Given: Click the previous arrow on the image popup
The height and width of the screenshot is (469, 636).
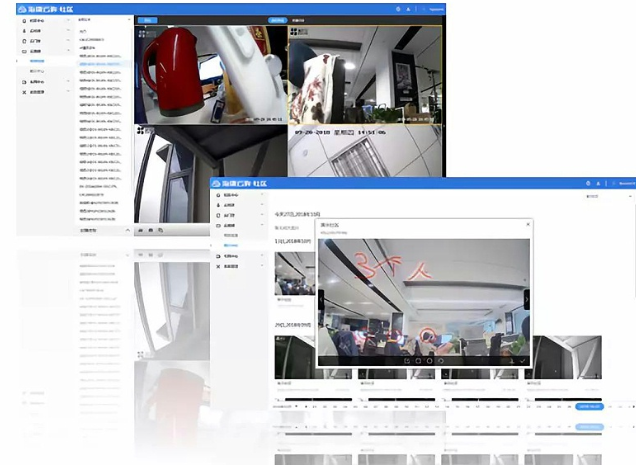Looking at the screenshot, I should [x=321, y=299].
